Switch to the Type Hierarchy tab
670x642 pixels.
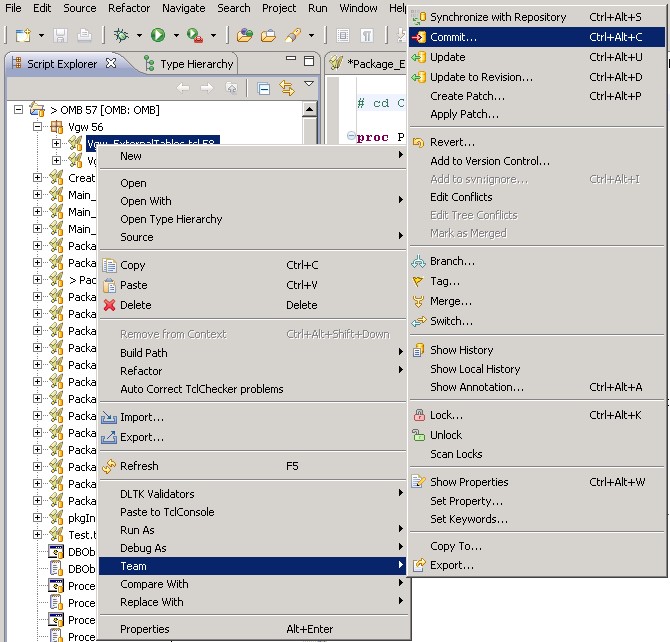pyautogui.click(x=196, y=64)
